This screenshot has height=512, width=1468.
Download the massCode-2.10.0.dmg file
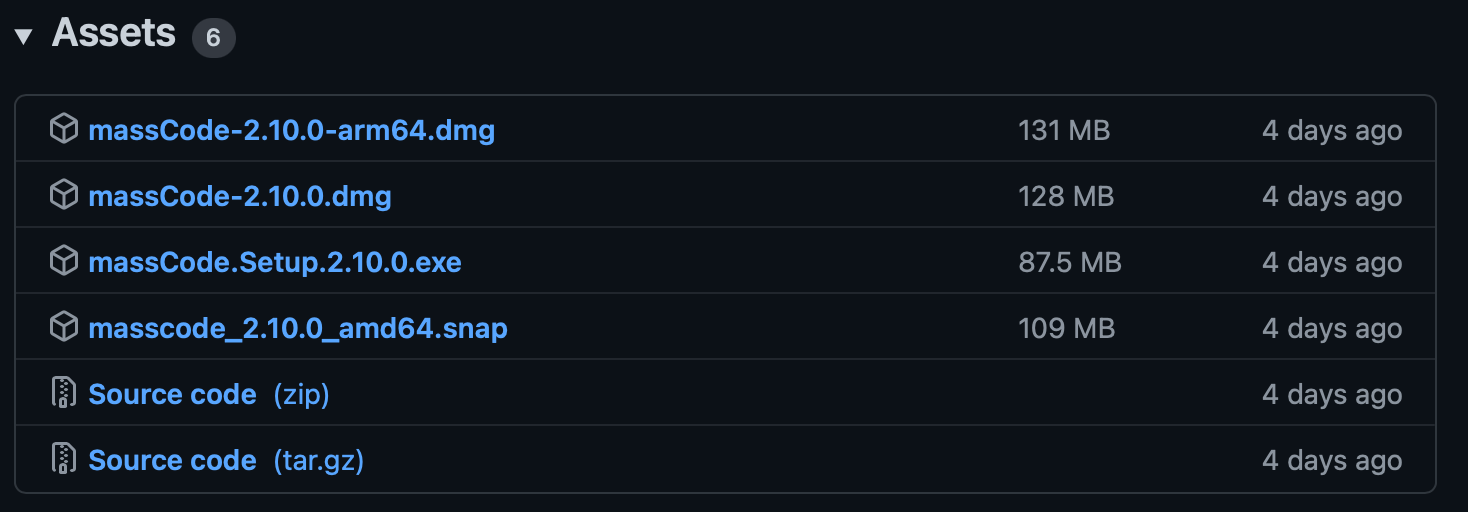click(x=240, y=196)
